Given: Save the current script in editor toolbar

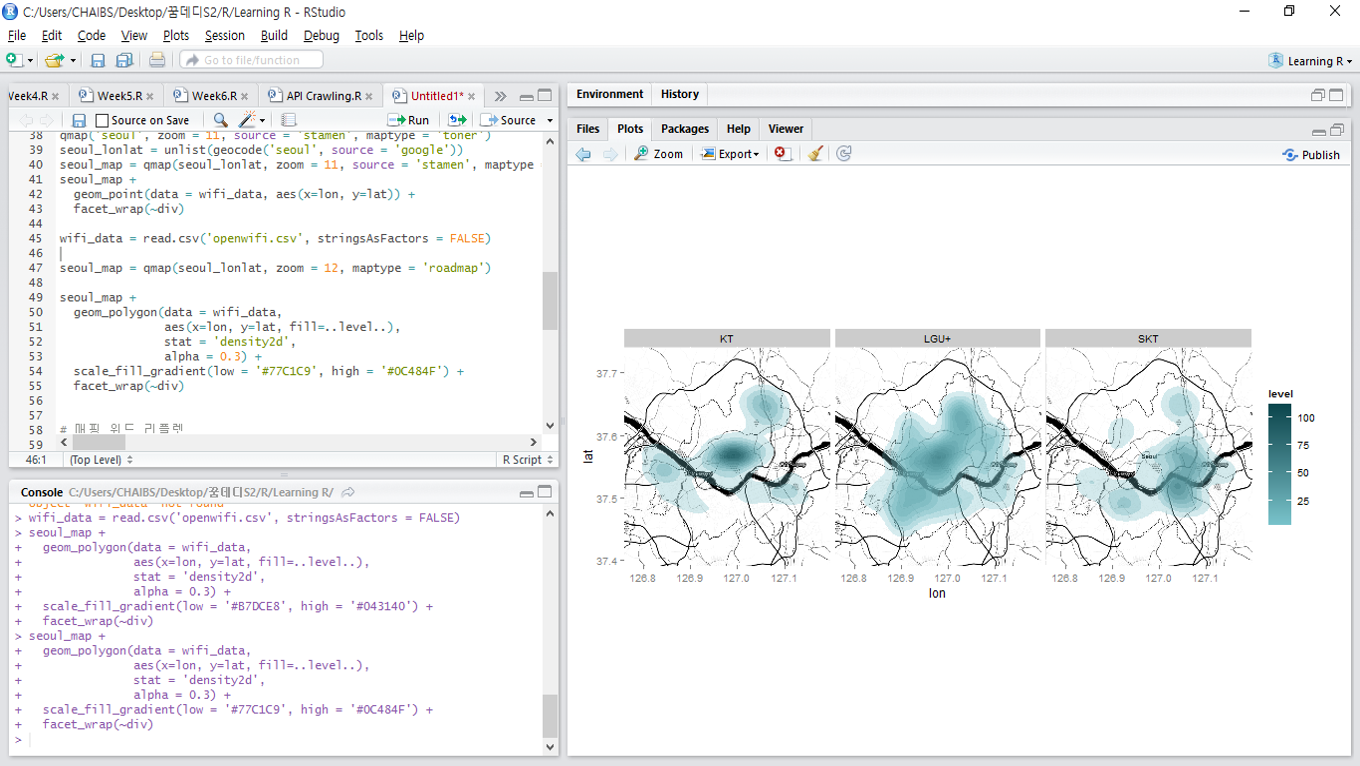Looking at the screenshot, I should tap(79, 120).
